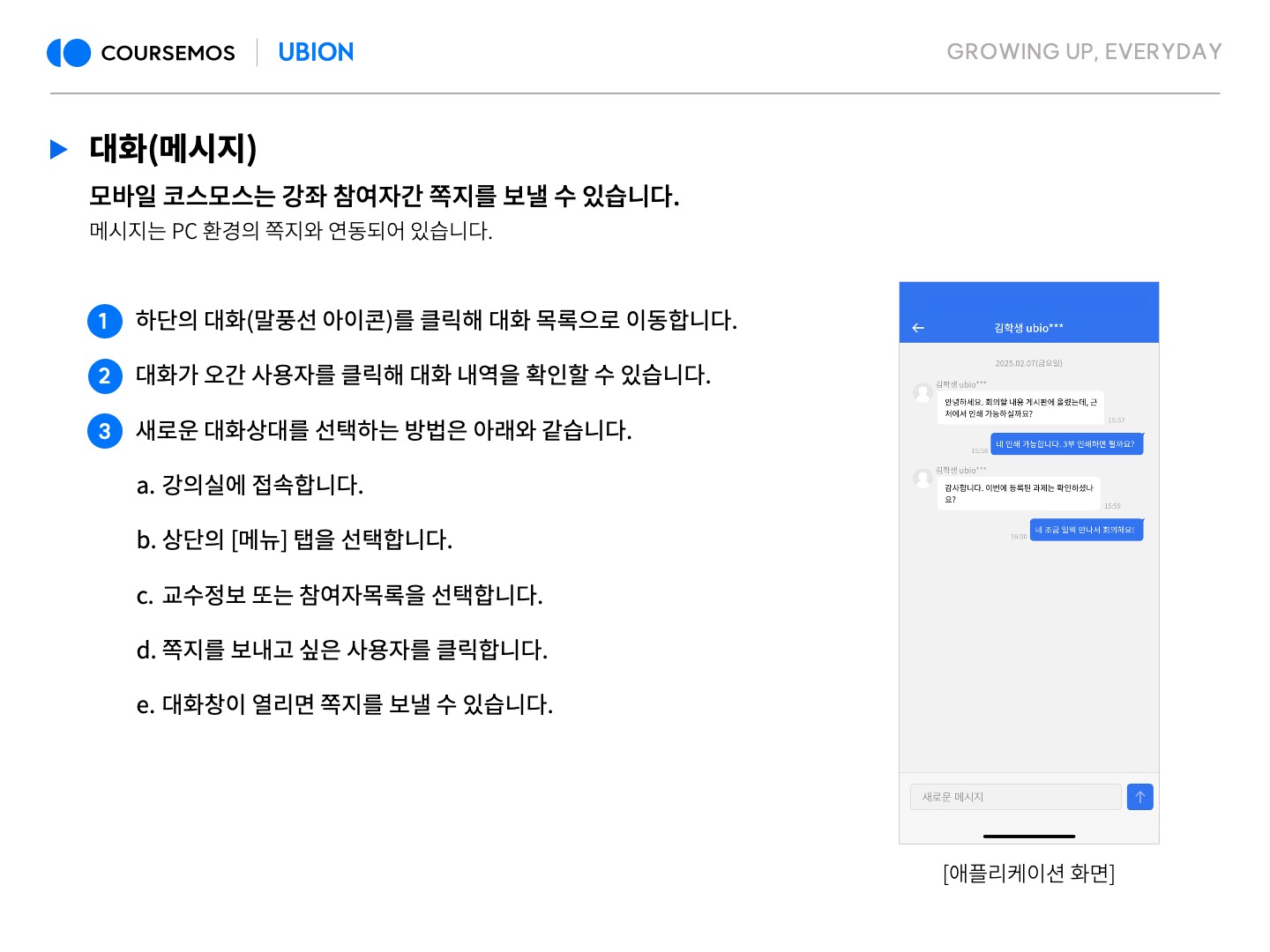Click the numbered circle 2 step marker
Image resolution: width=1270 pixels, height=952 pixels.
104,376
